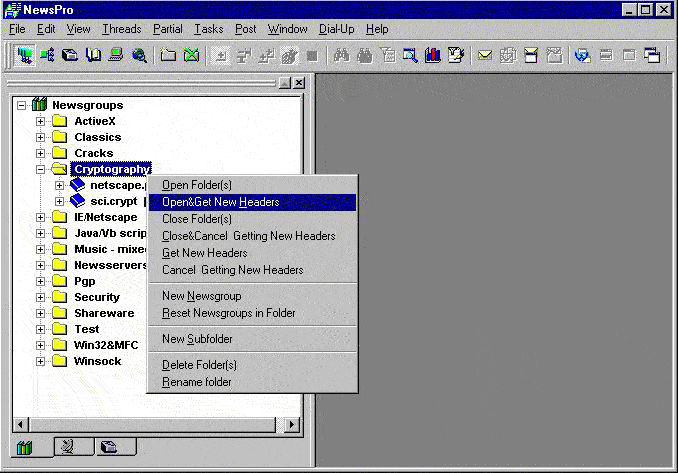The width and height of the screenshot is (678, 473).
Task: Expand the ActiveX folder node
Action: [41, 121]
